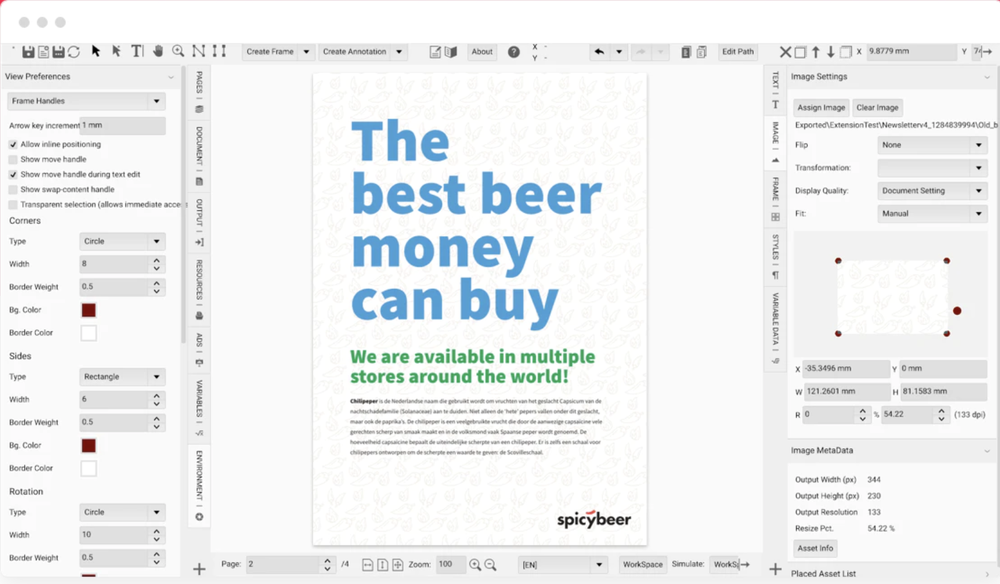1000x584 pixels.
Task: Select the direct selection arrow tool
Action: coord(116,51)
